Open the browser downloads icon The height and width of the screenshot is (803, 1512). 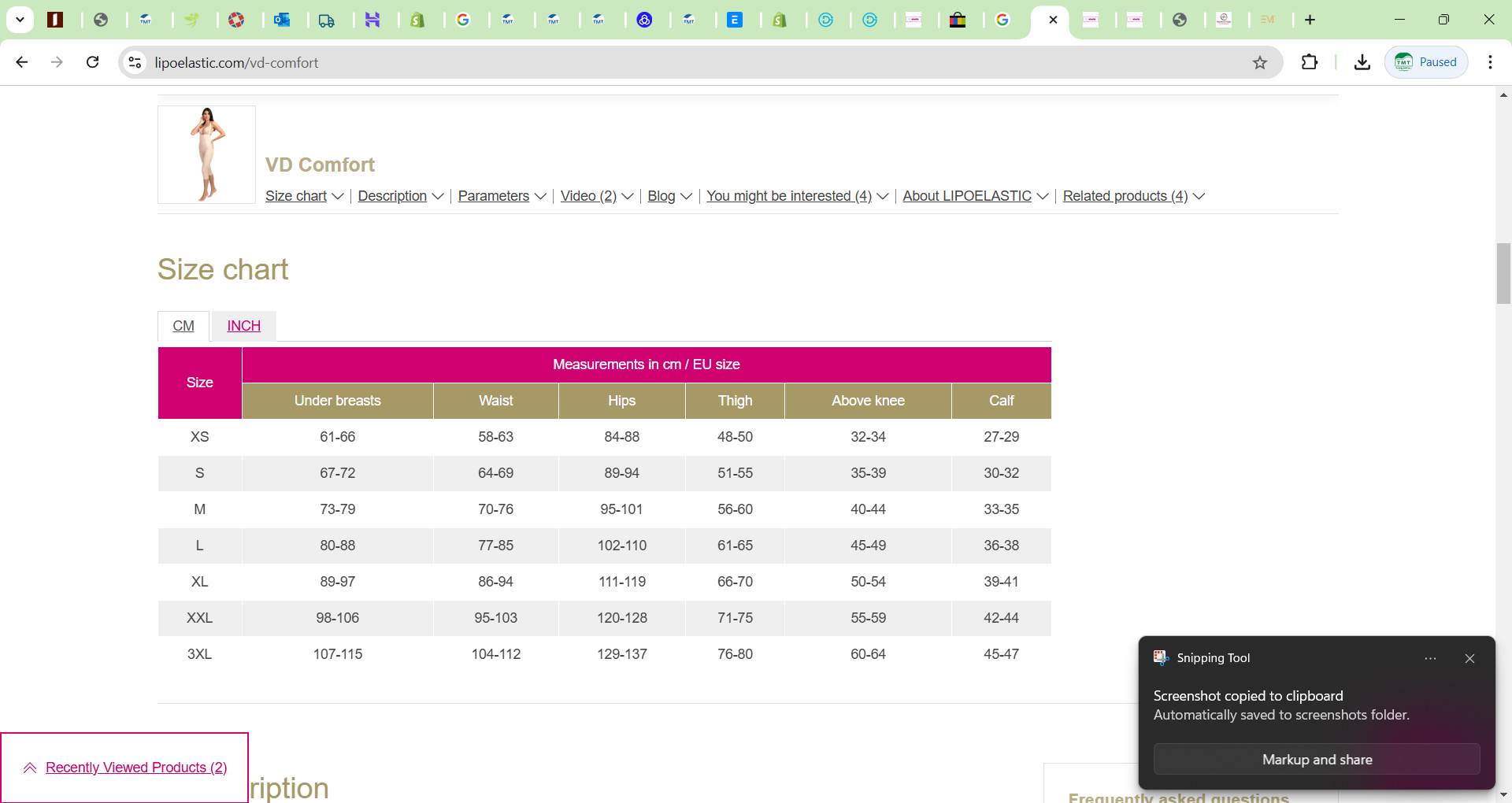[x=1362, y=62]
